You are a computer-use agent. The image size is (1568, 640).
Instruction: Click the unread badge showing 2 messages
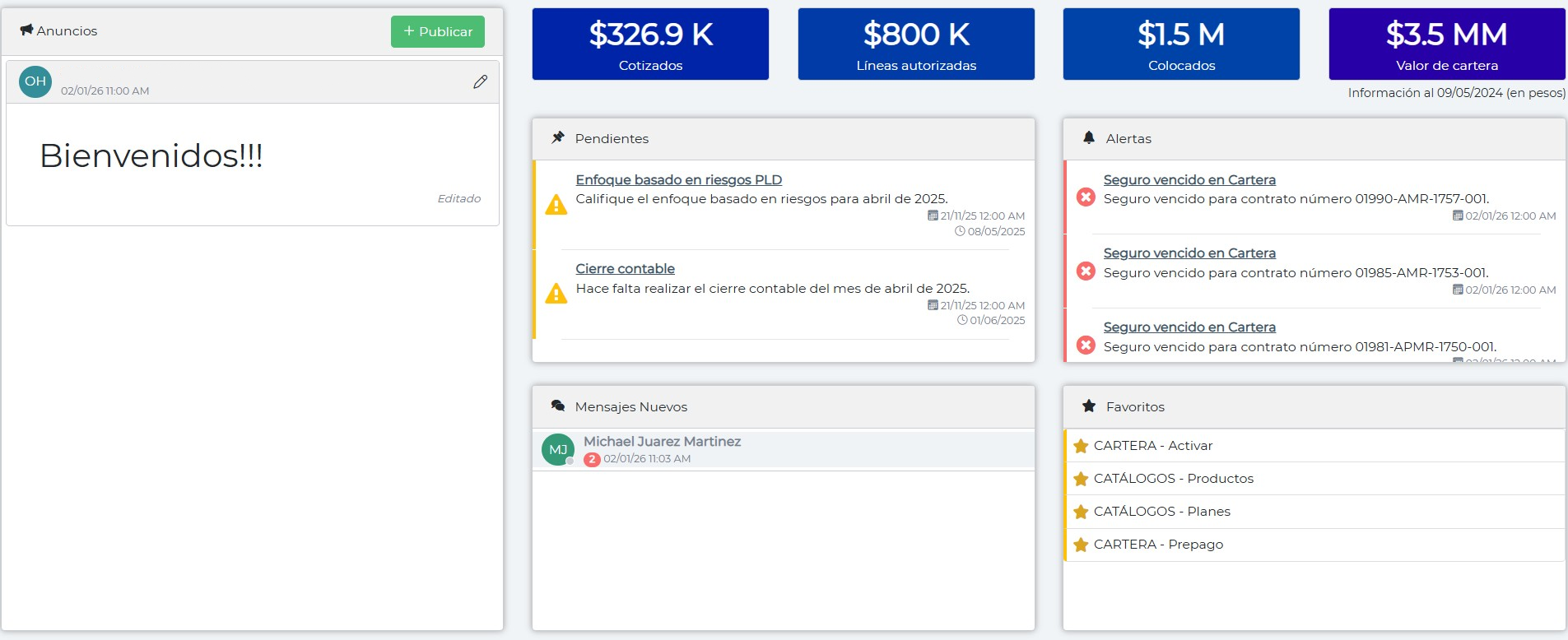pos(591,460)
